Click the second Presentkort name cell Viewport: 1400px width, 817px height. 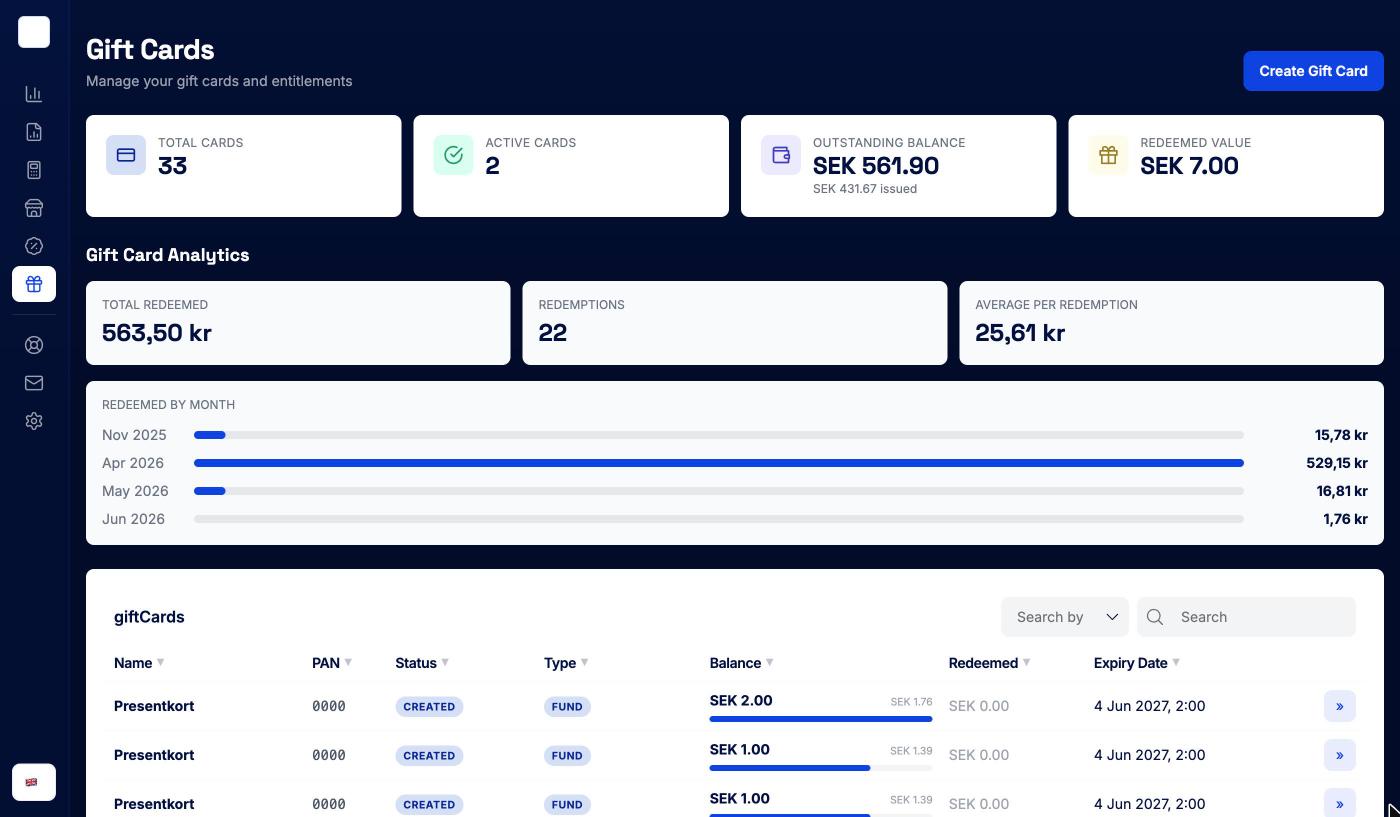tap(154, 755)
